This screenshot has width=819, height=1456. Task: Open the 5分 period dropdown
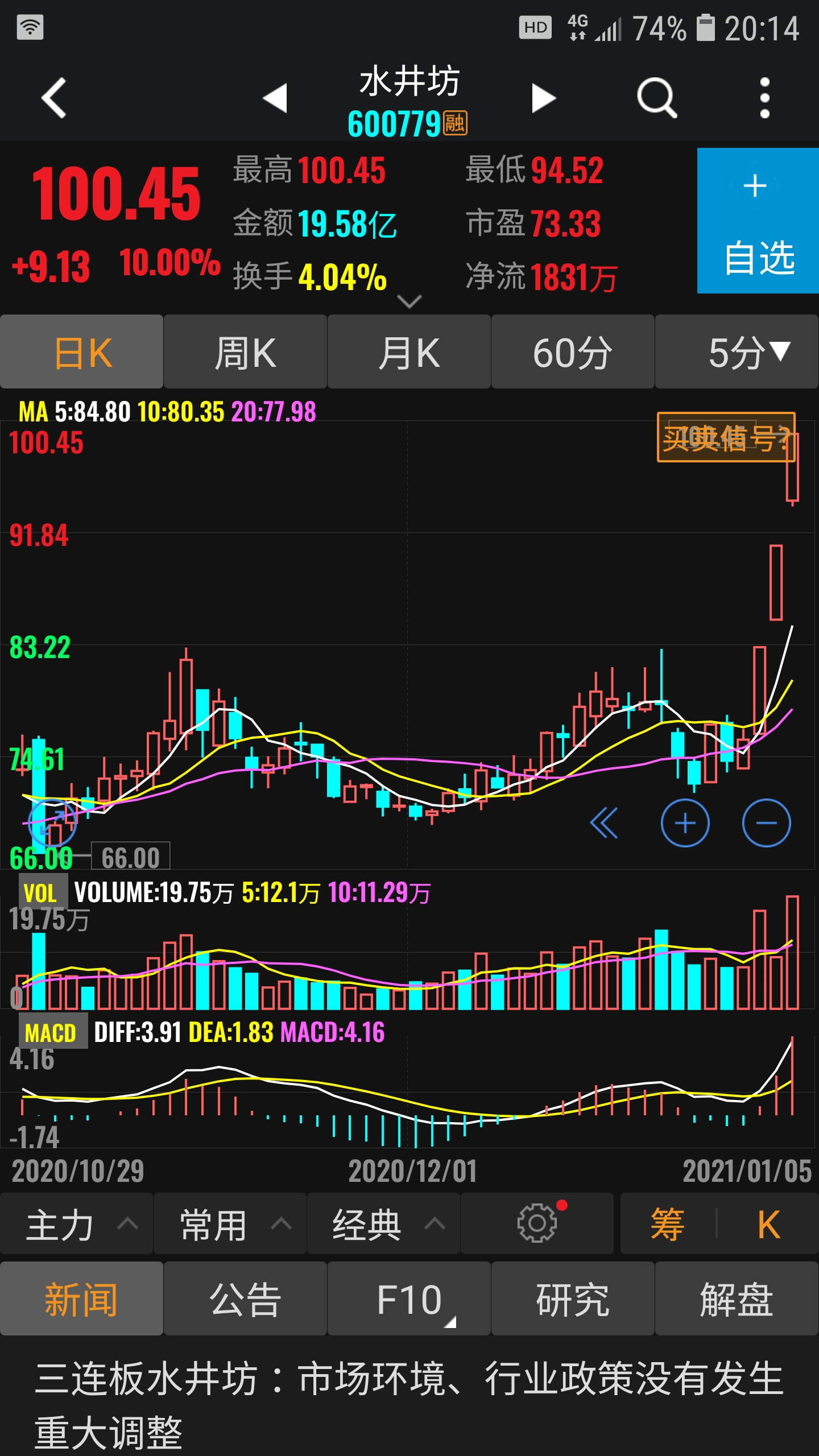pyautogui.click(x=737, y=352)
